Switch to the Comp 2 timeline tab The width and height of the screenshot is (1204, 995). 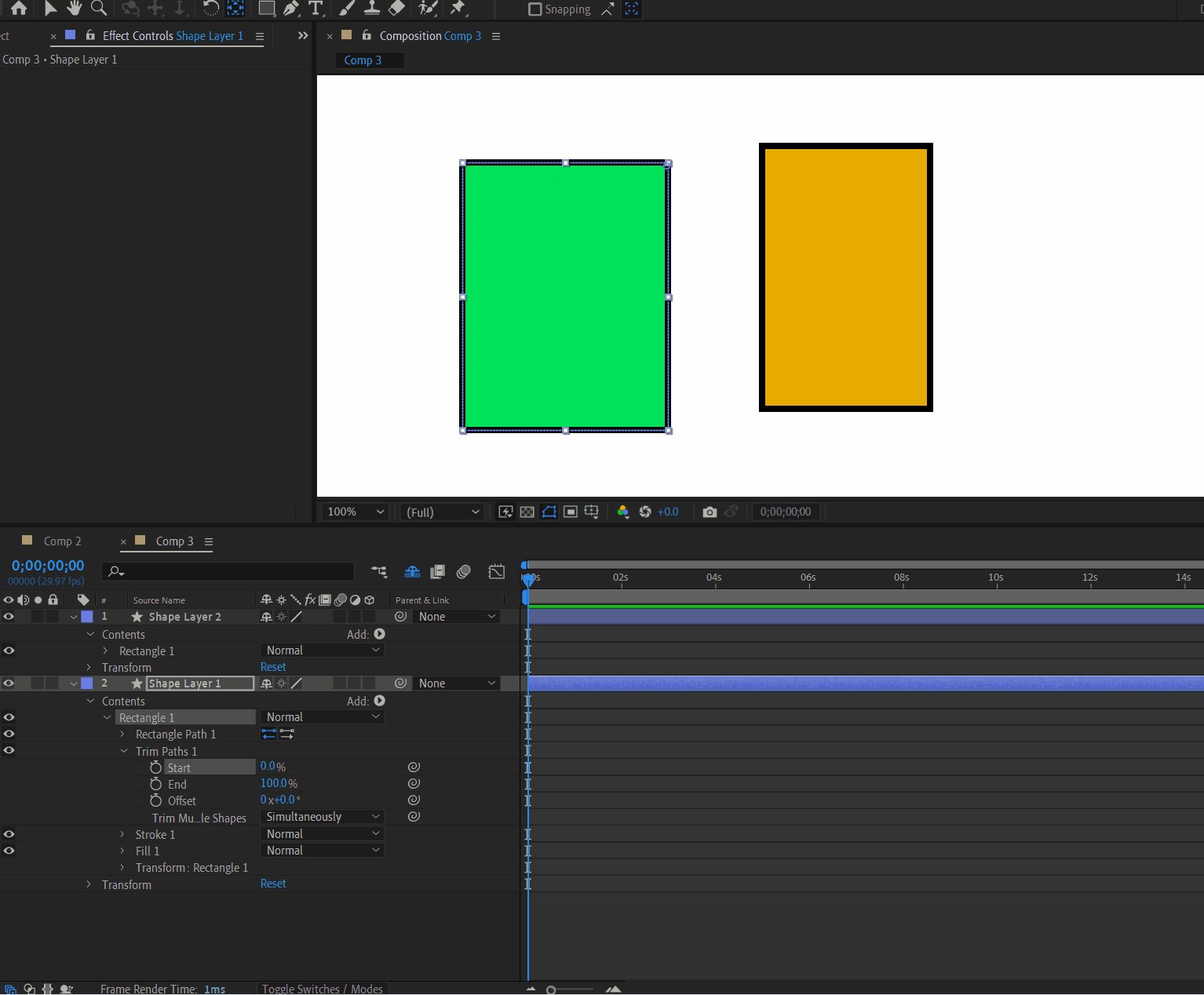click(x=62, y=541)
